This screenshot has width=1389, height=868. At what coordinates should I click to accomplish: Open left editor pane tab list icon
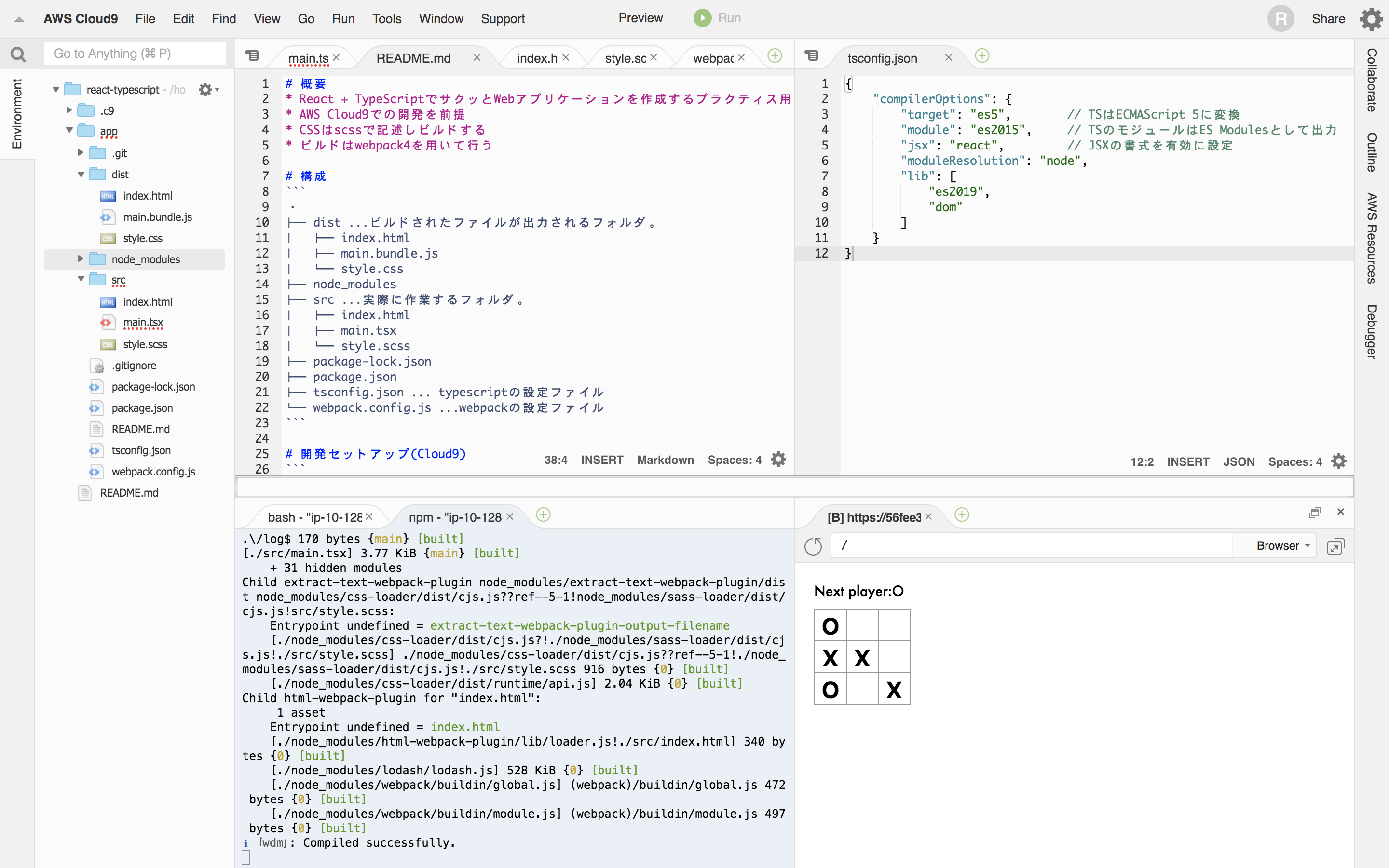pyautogui.click(x=252, y=55)
